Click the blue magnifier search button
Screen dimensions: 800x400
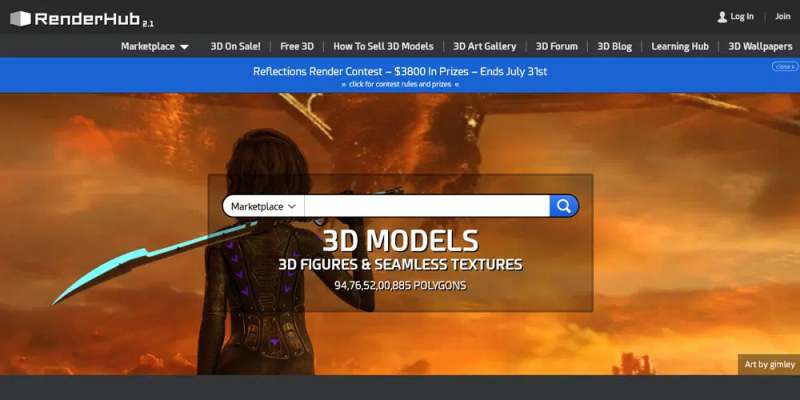click(x=564, y=206)
